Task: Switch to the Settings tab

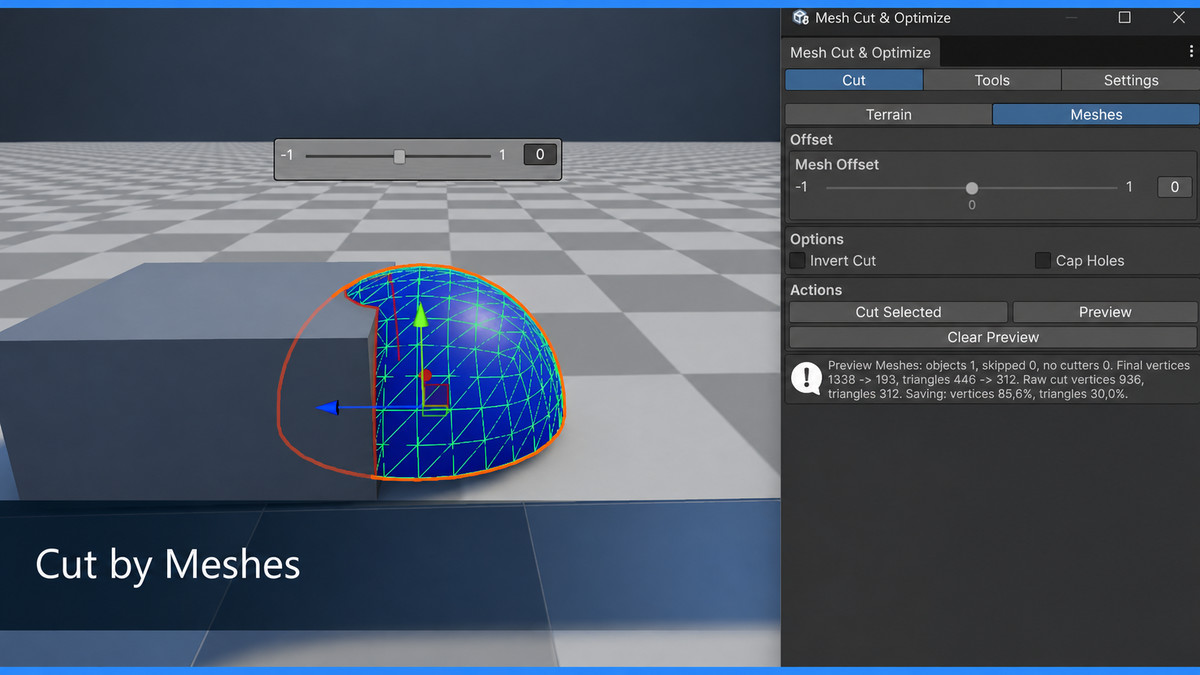Action: (1130, 80)
